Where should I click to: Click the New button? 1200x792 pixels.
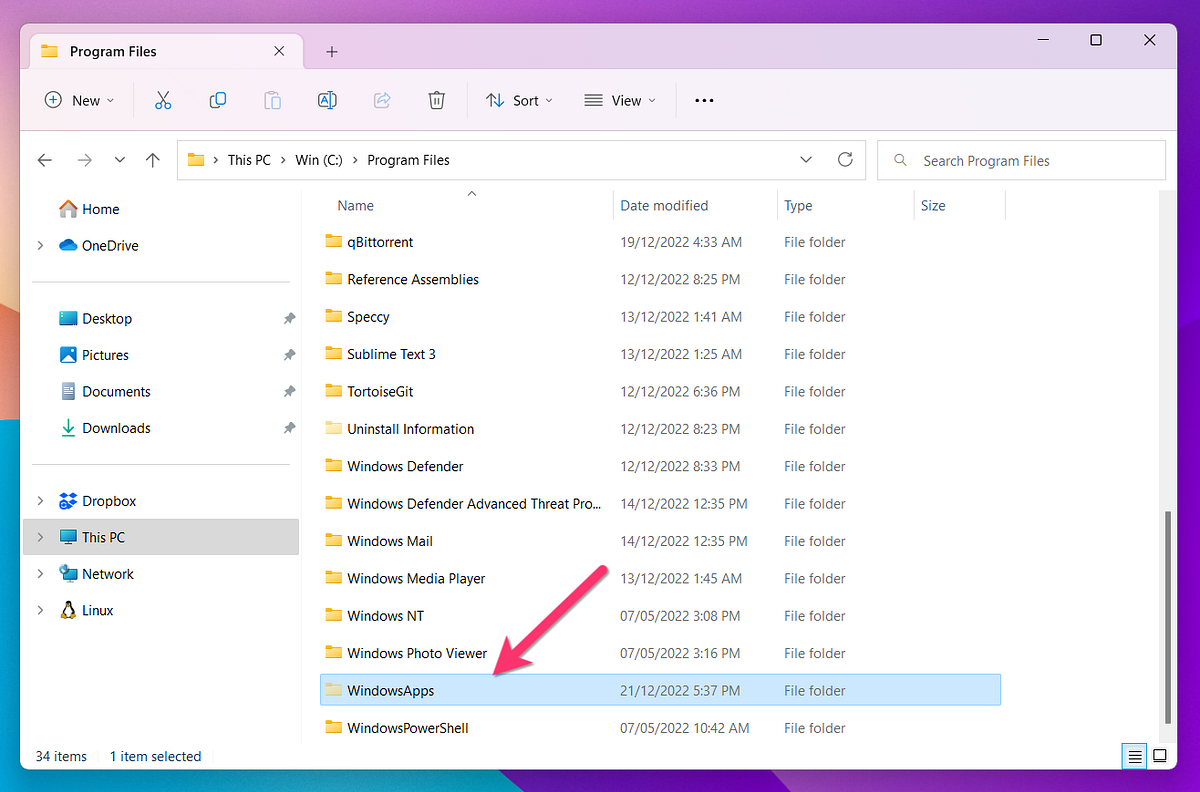click(79, 100)
